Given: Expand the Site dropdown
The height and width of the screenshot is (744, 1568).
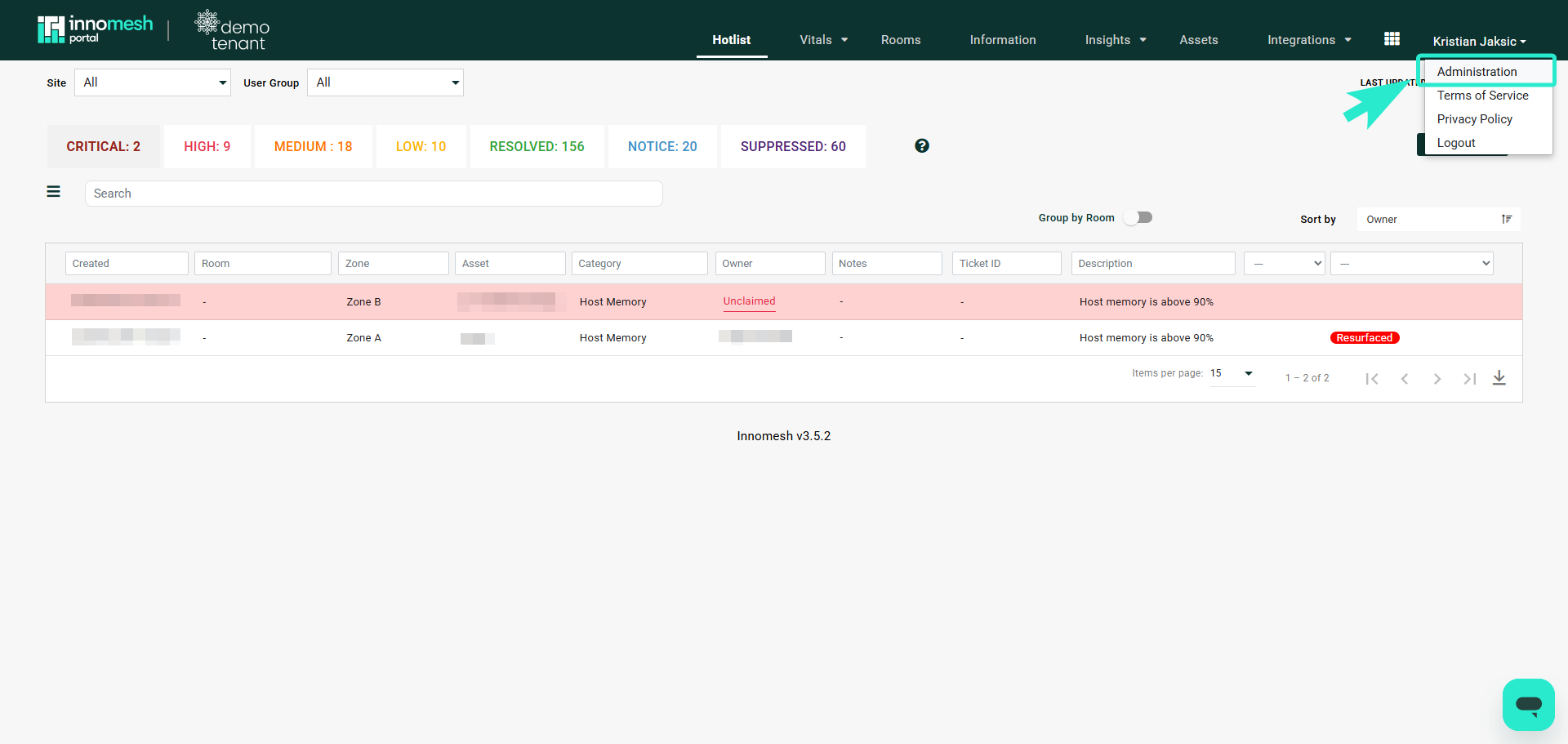Looking at the screenshot, I should (153, 82).
